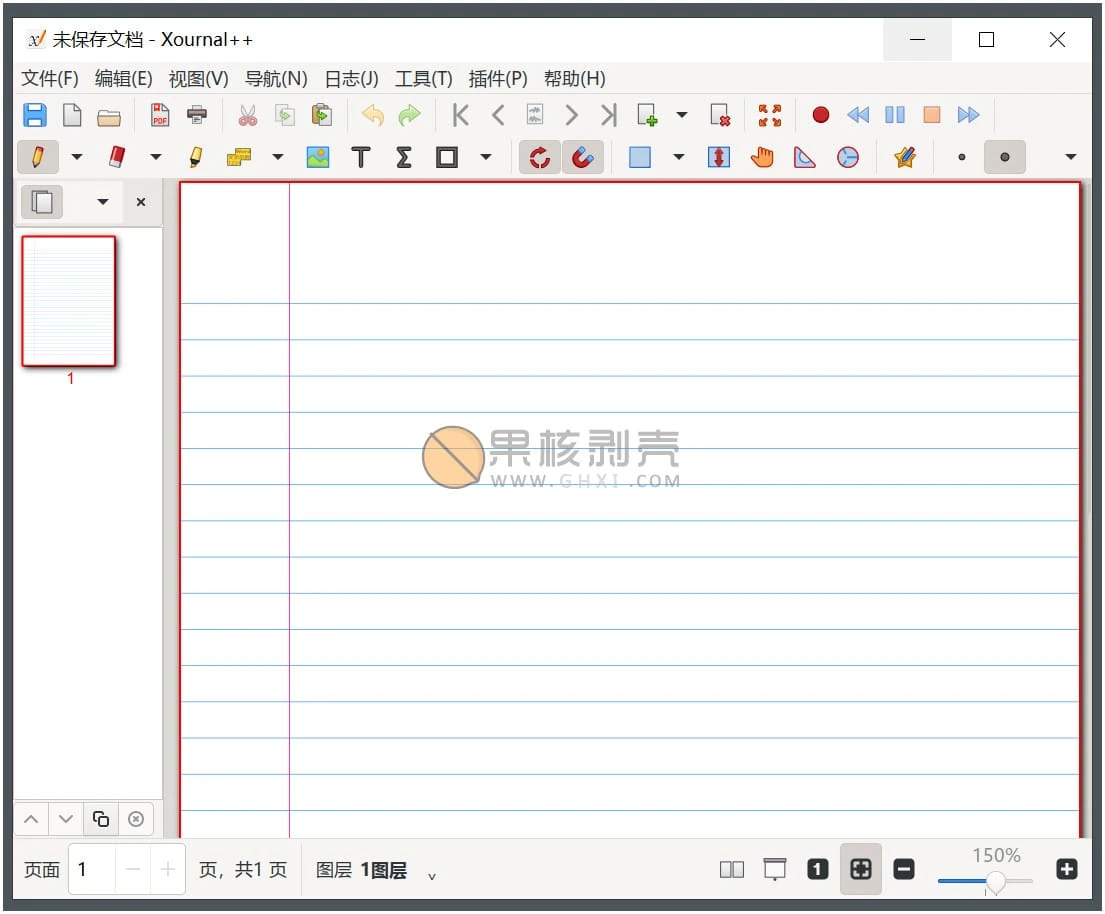Insert a TeX formula with the sigma icon
Screen dimensions: 1105x914
tap(403, 157)
